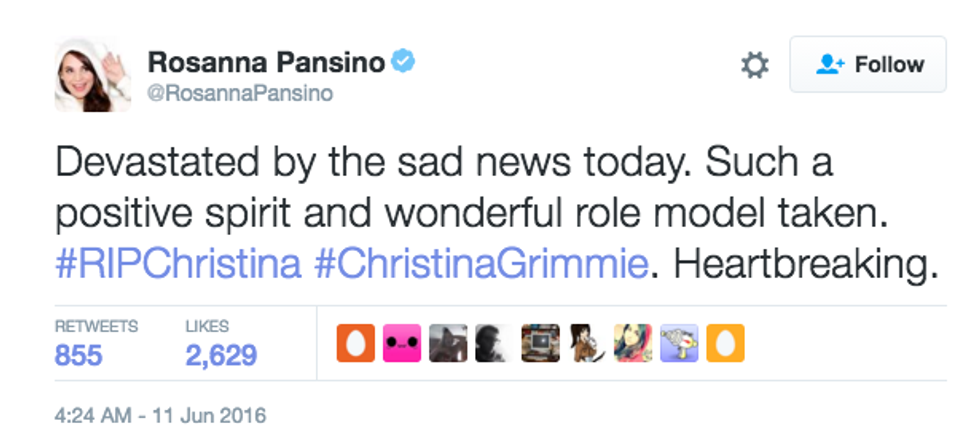Click the computer desk avatar

tap(540, 343)
